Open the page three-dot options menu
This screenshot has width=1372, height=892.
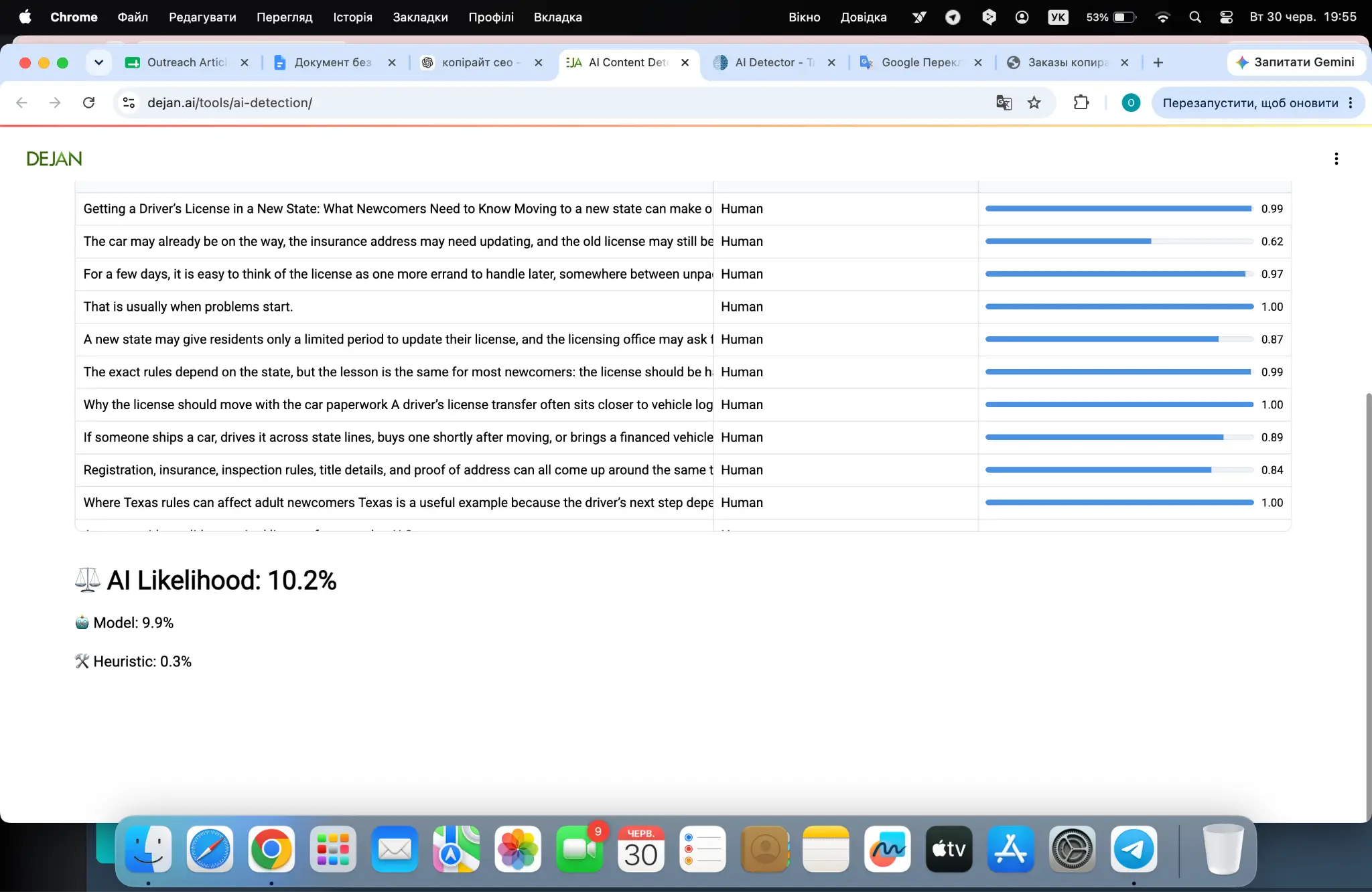tap(1336, 159)
